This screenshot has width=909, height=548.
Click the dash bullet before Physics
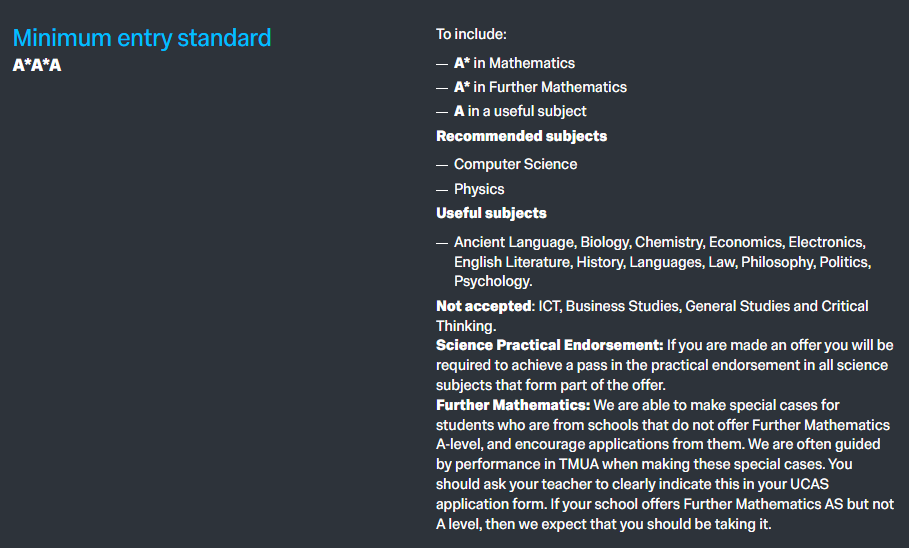click(442, 190)
